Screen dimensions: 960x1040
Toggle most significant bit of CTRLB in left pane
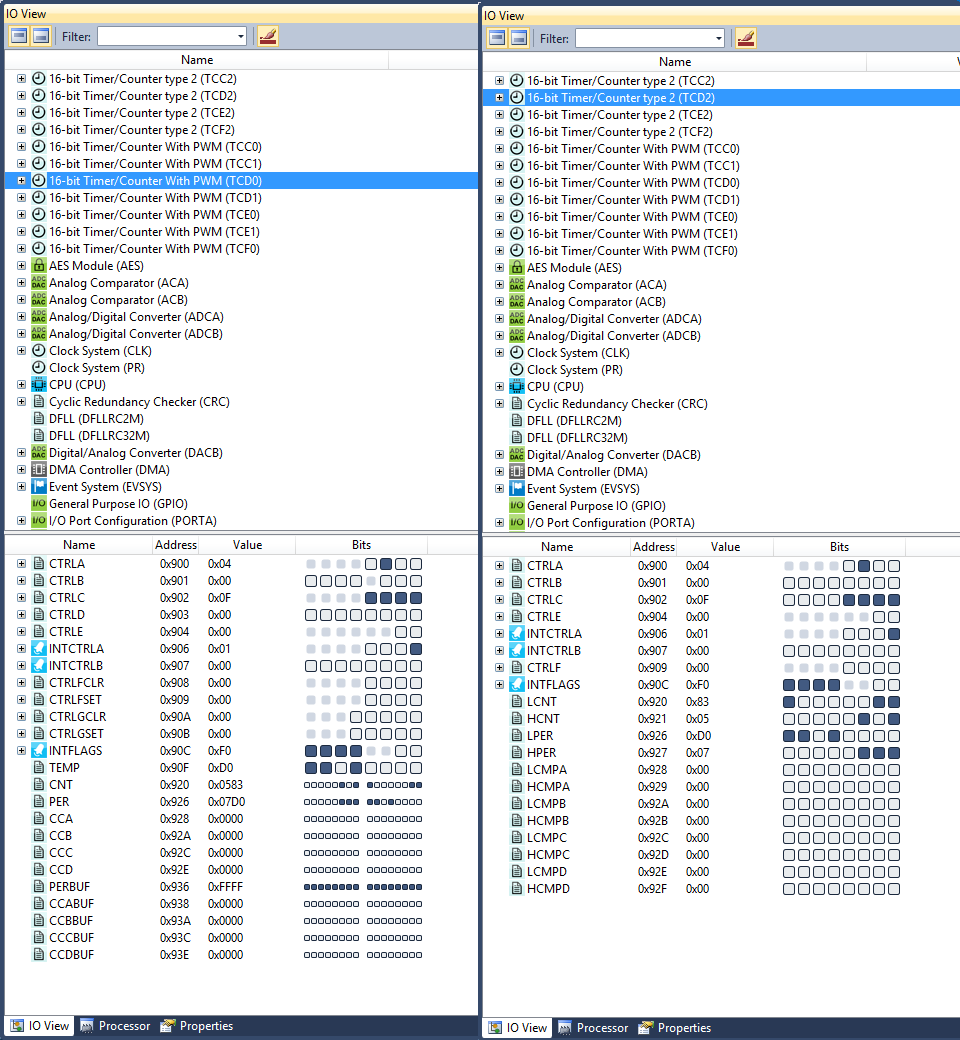click(x=310, y=581)
